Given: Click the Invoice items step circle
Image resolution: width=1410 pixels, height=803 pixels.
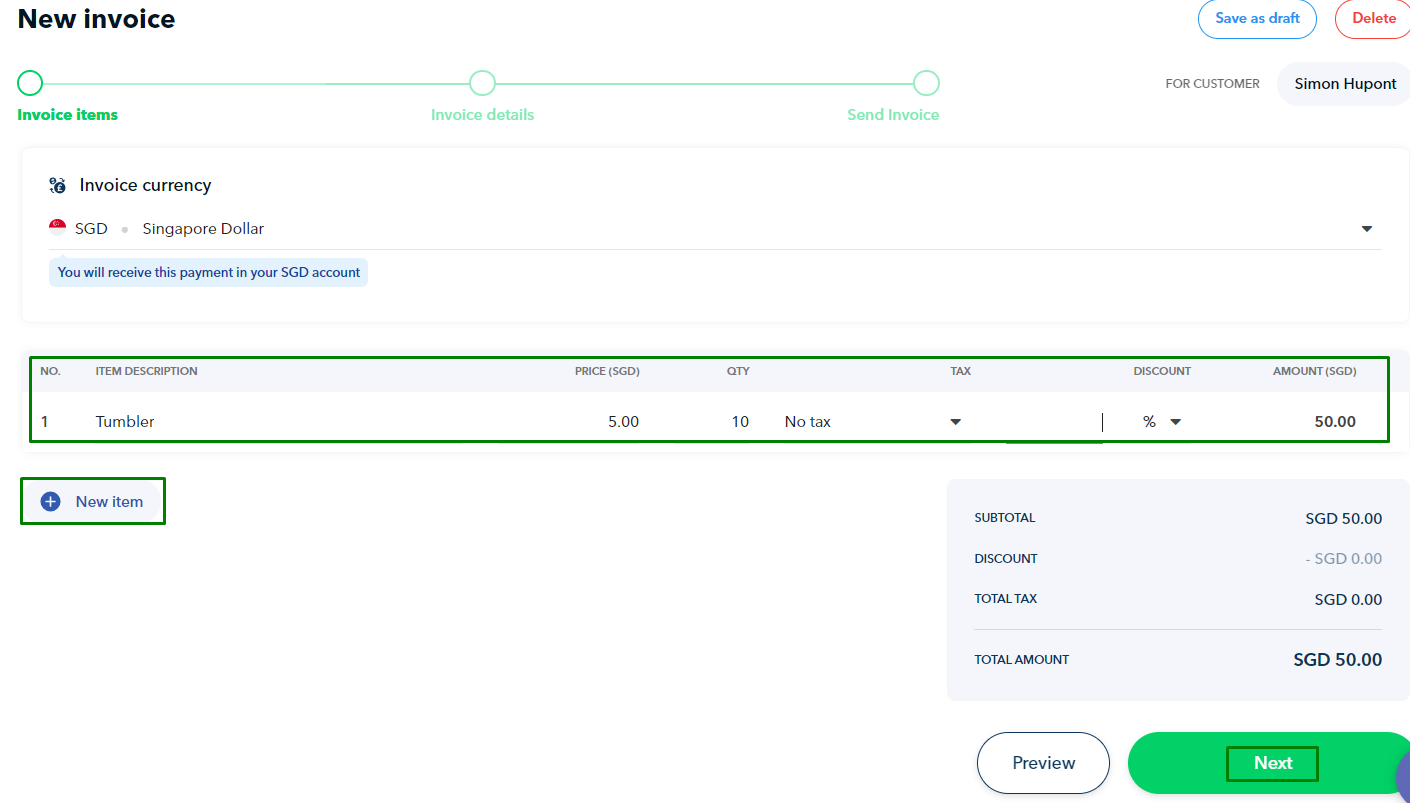Looking at the screenshot, I should pyautogui.click(x=30, y=83).
